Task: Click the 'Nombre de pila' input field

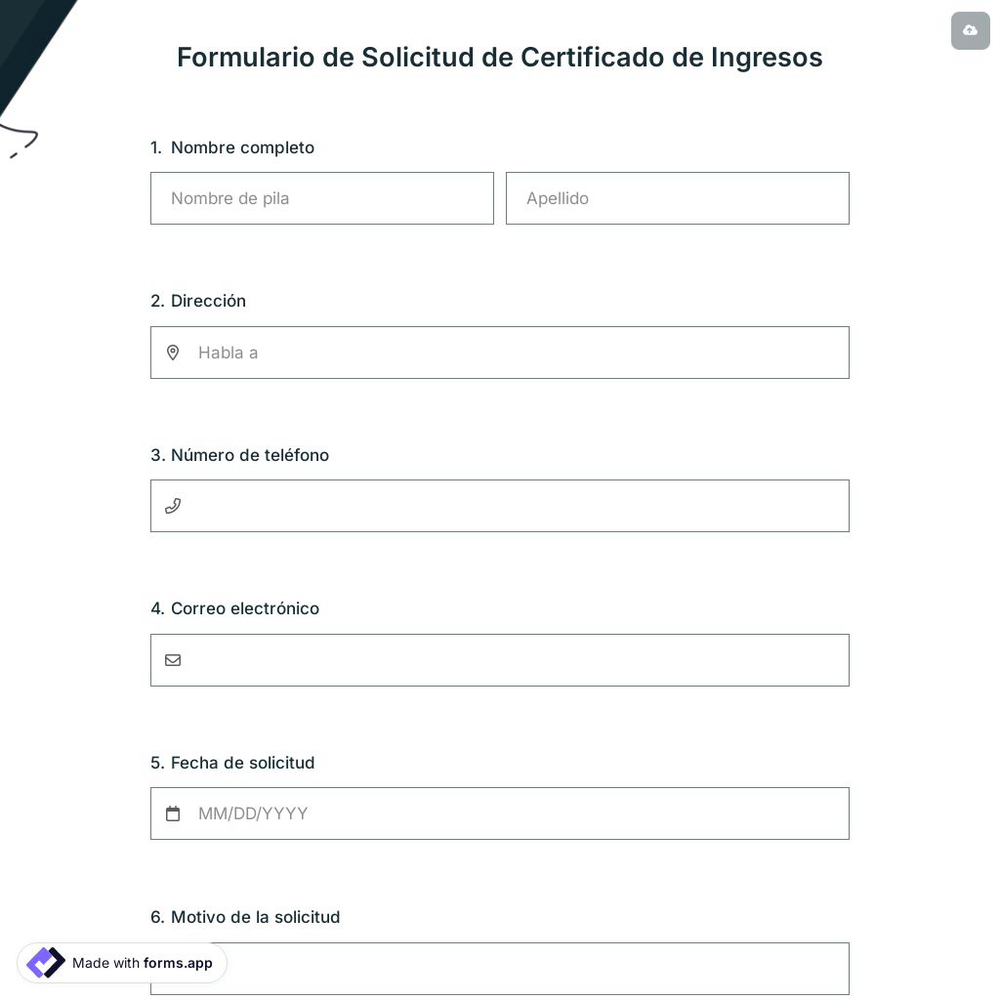Action: [x=322, y=198]
